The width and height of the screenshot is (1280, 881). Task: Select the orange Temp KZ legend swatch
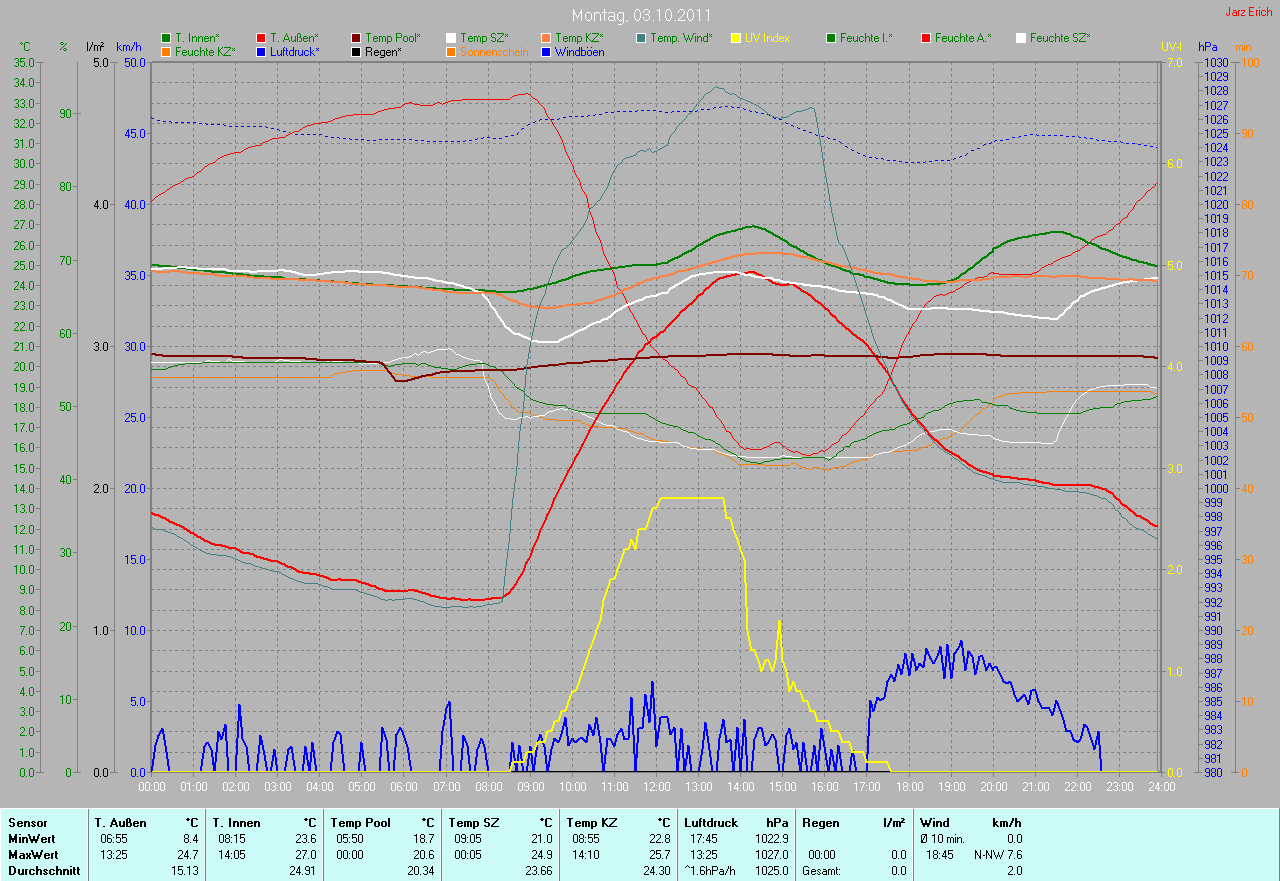click(x=546, y=38)
